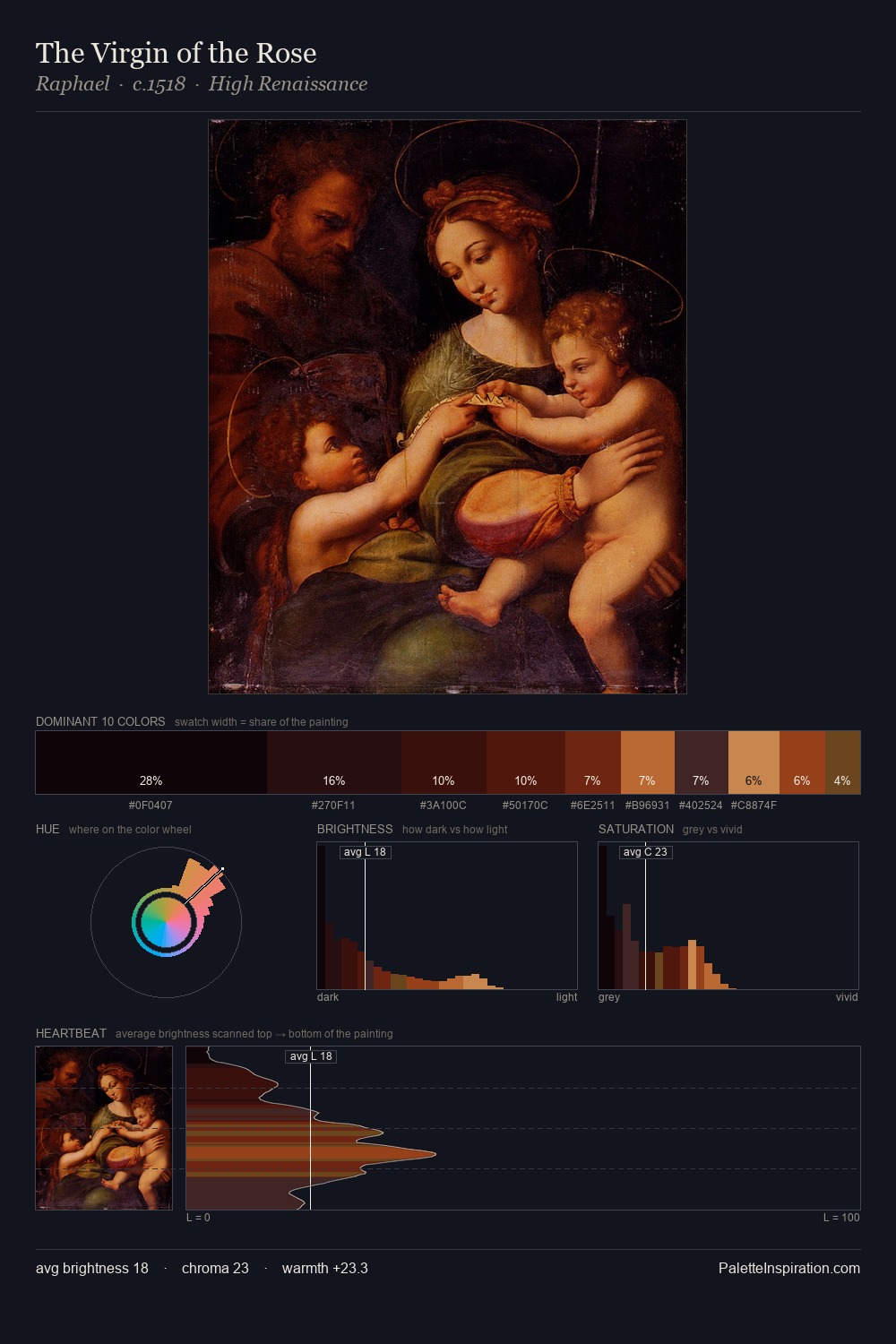Click the subtitle "Raphael · c.1518 · High Renaissance"
The image size is (896, 1344).
[202, 84]
